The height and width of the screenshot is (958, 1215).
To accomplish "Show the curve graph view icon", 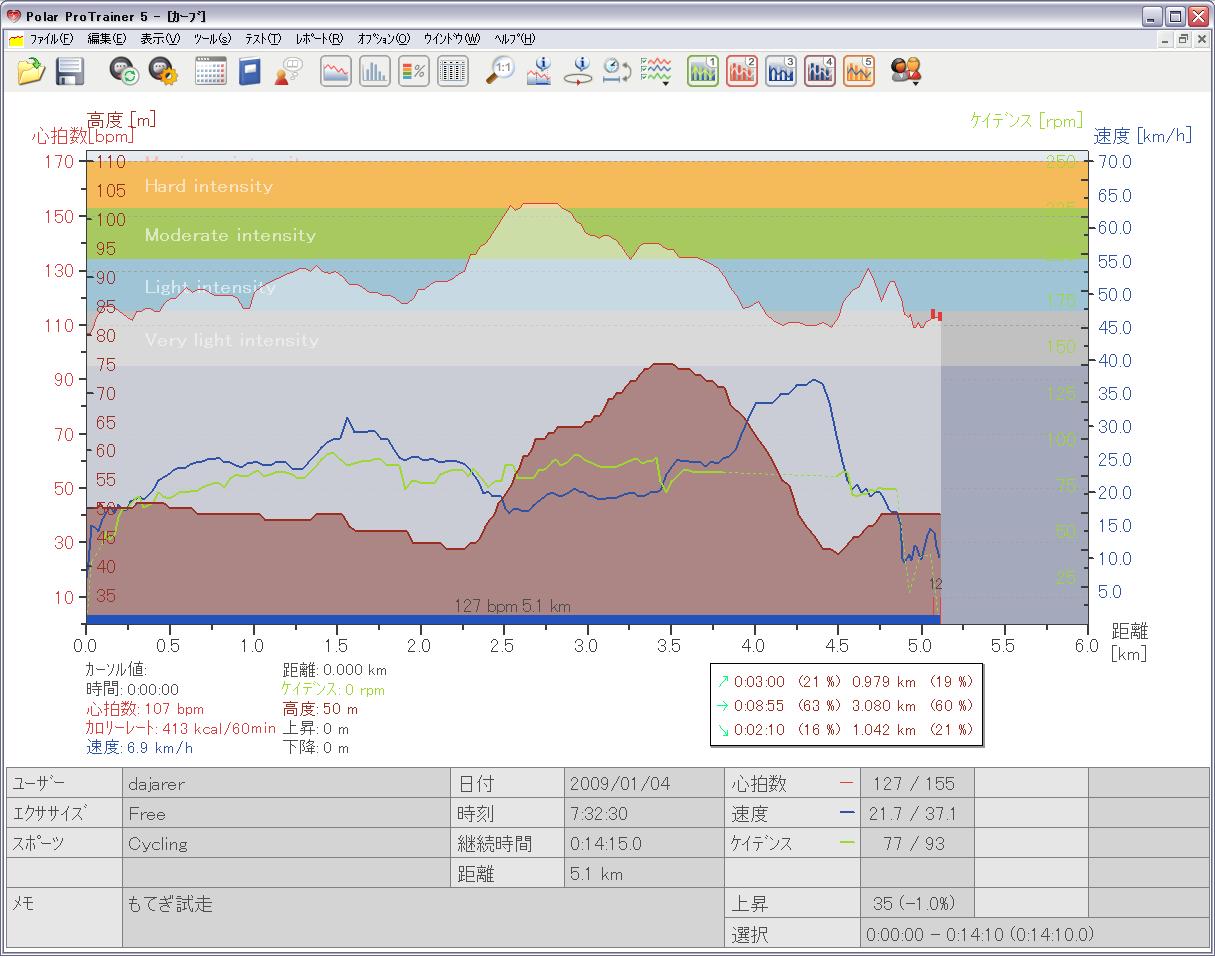I will pyautogui.click(x=336, y=71).
